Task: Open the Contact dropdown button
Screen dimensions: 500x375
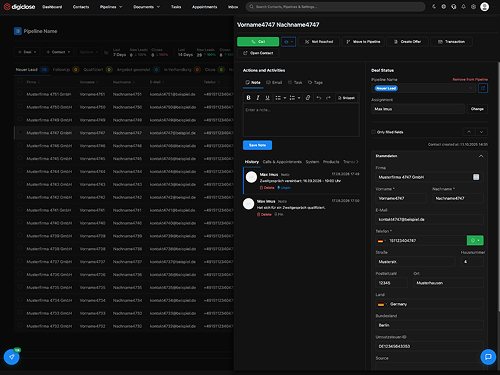Action: (x=58, y=52)
